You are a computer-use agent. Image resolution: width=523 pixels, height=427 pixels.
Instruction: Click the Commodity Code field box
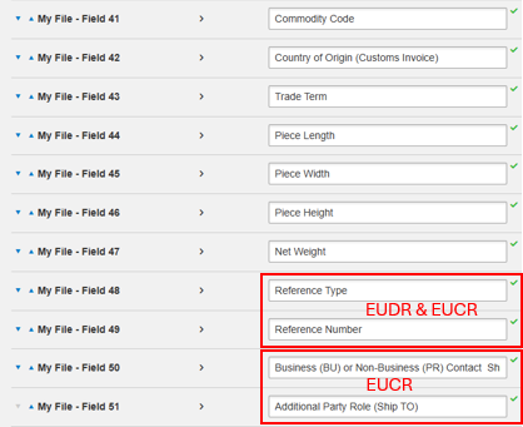coord(388,19)
